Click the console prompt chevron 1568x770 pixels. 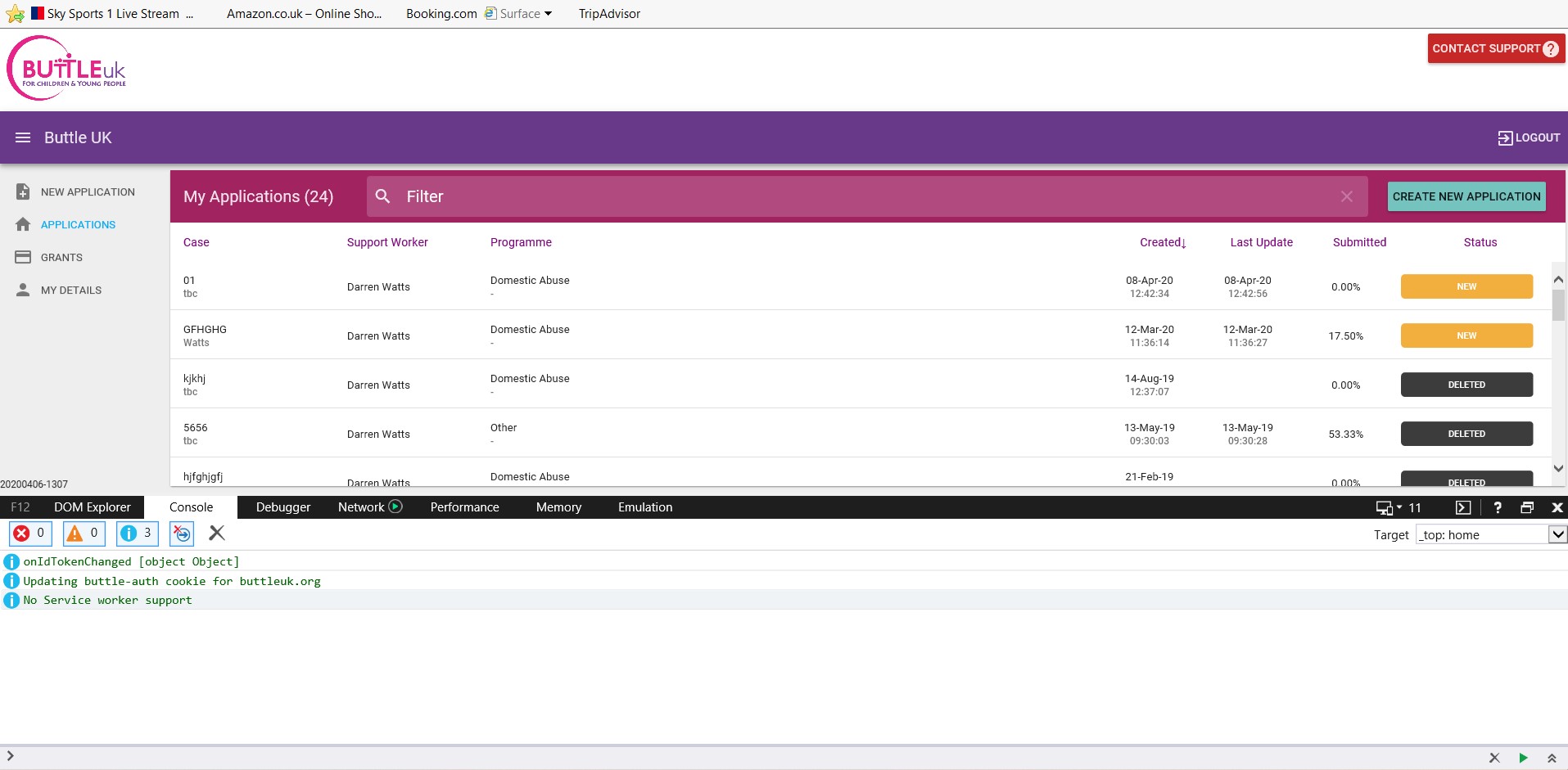click(x=10, y=756)
